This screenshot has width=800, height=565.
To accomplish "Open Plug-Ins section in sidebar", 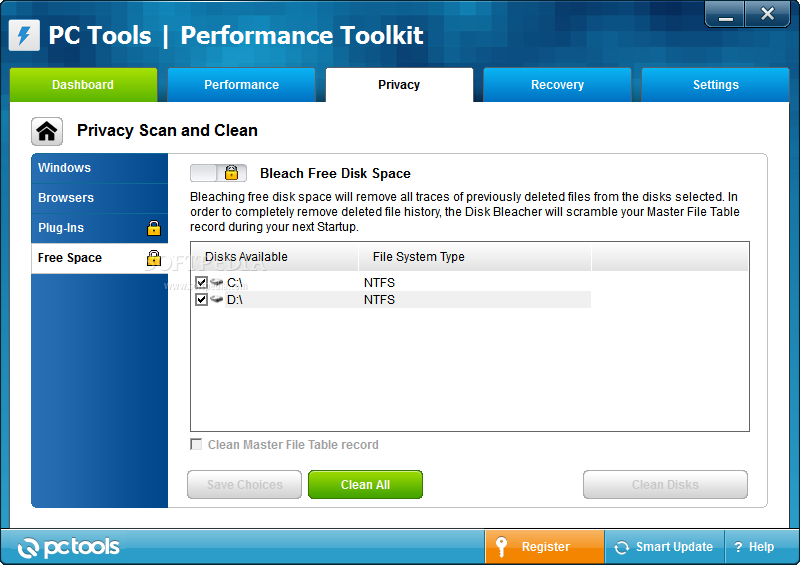I will pos(99,228).
